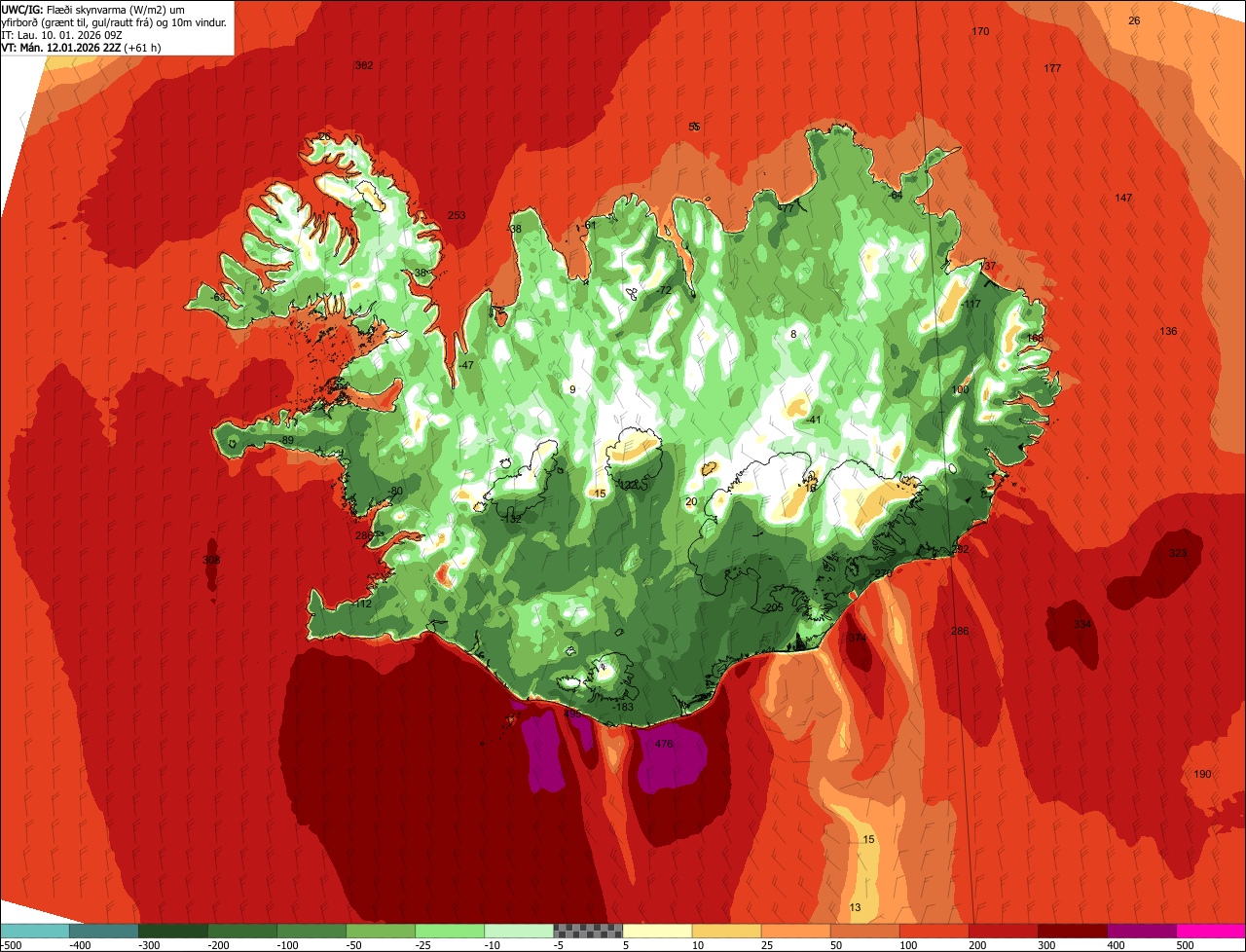Click the pale yellow swatch starting at 5
The width and height of the screenshot is (1246, 952).
[x=657, y=931]
